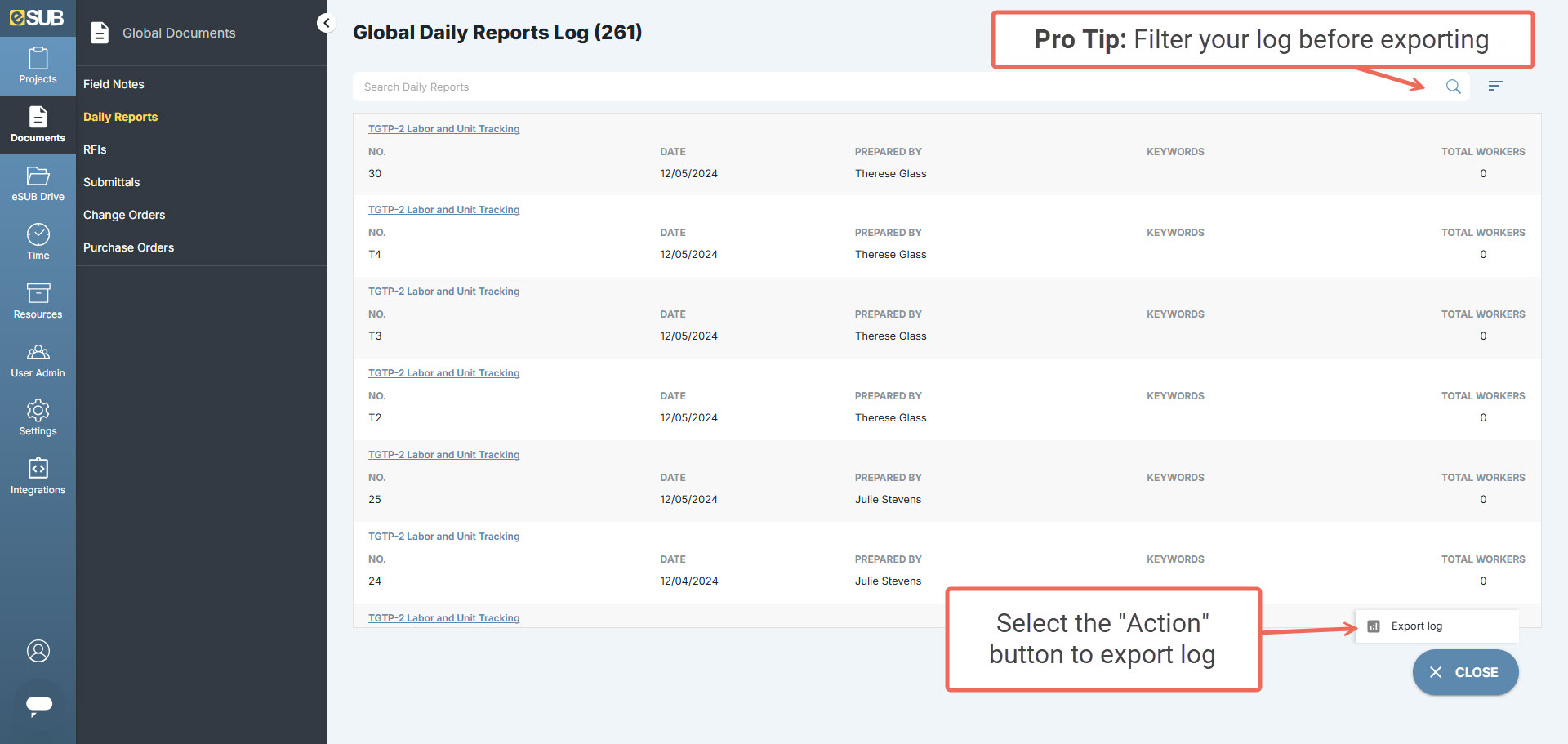Image resolution: width=1568 pixels, height=744 pixels.
Task: Open TGTP-2 link for report No. 30
Action: point(443,129)
